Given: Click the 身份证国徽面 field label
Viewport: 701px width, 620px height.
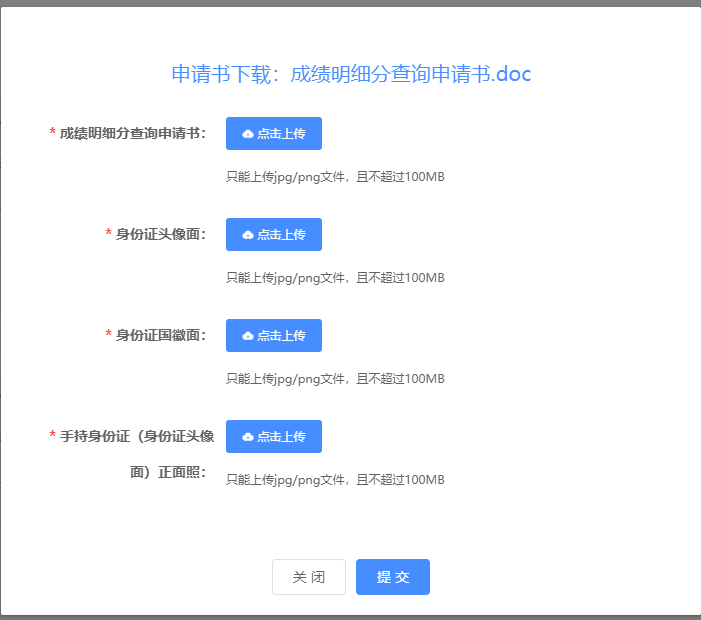Looking at the screenshot, I should point(160,335).
